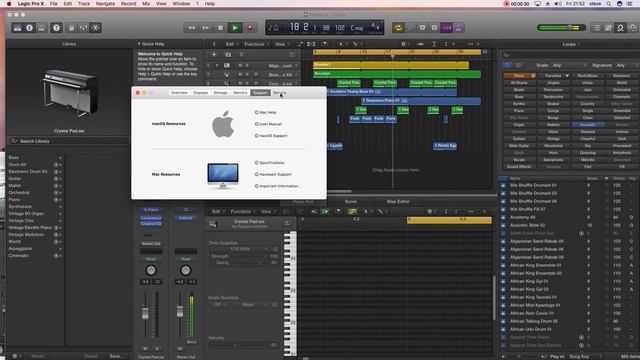The image size is (640, 360).
Task: Open the File menu
Action: click(53, 4)
